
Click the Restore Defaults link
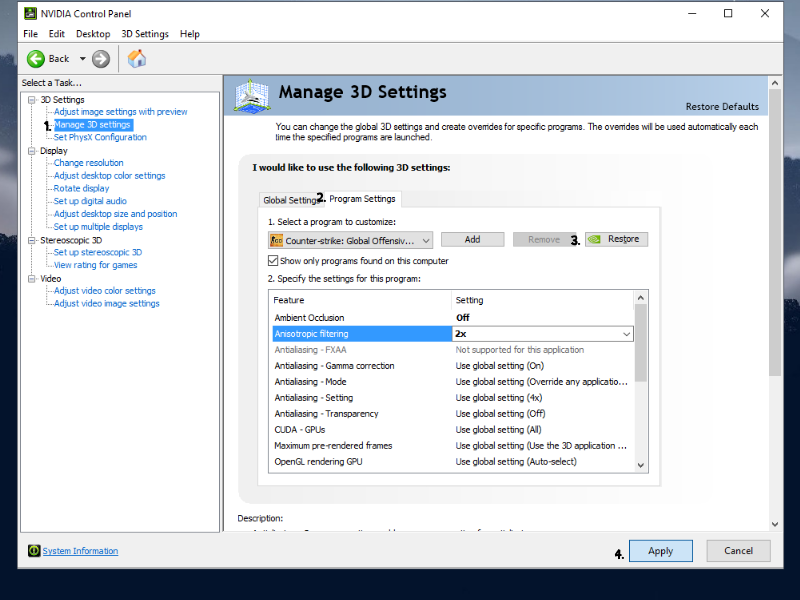(x=722, y=107)
